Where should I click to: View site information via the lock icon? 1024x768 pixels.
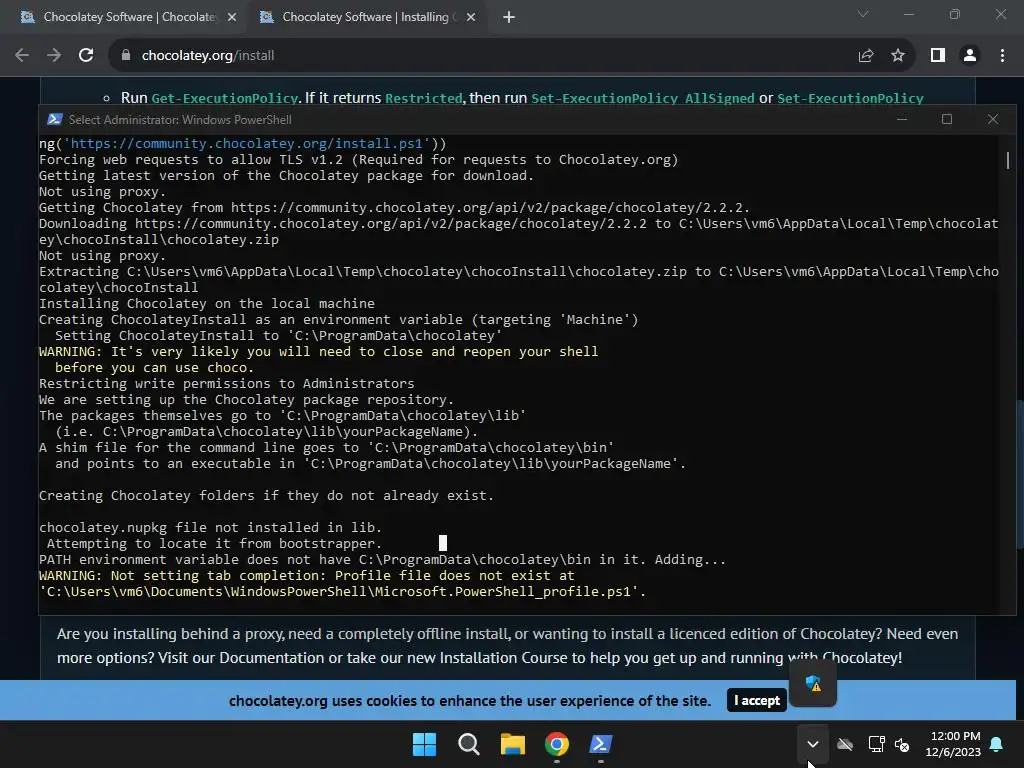pyautogui.click(x=126, y=56)
